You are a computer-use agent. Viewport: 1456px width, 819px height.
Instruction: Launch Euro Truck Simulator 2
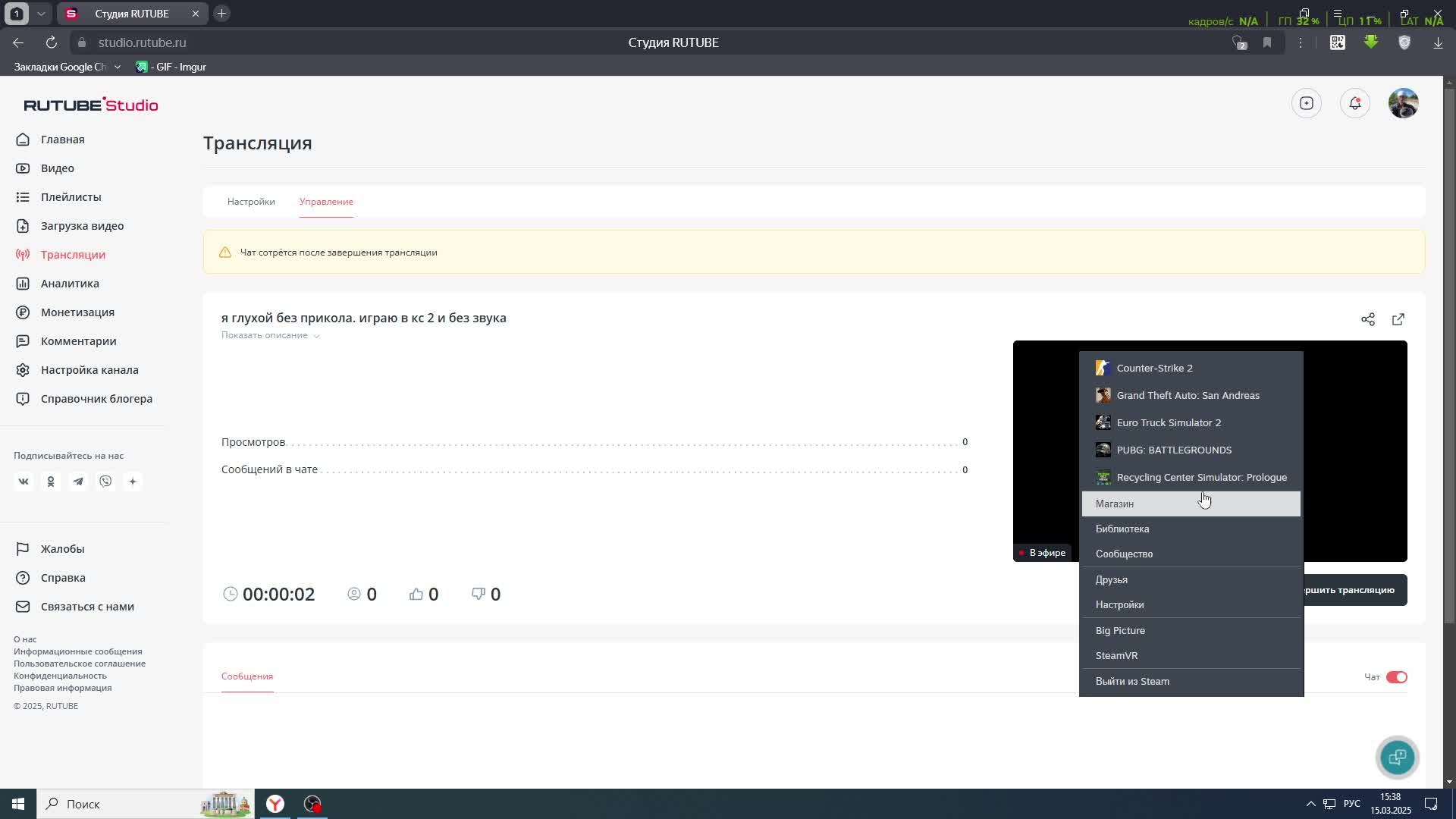(x=1191, y=422)
